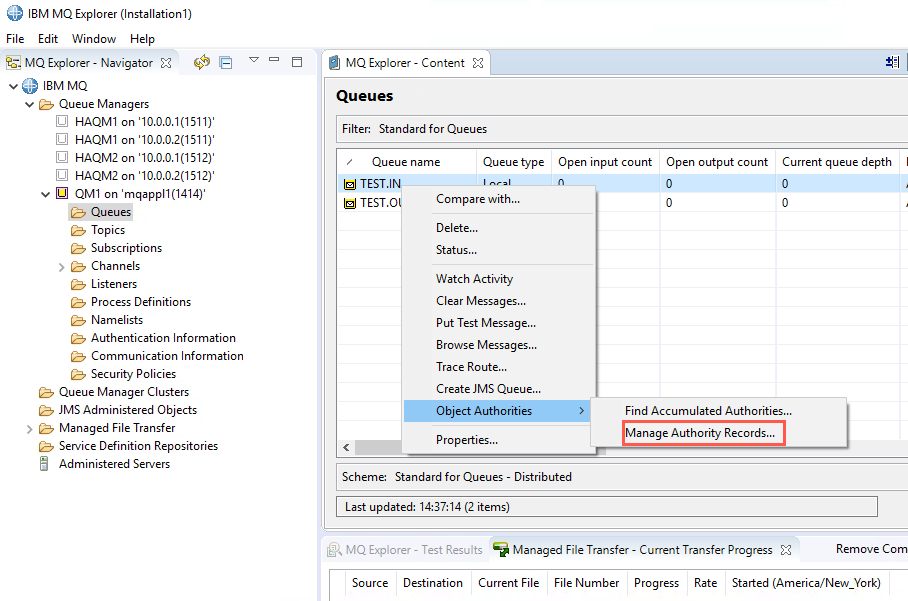Click icon of HAQM1 on '10.0.0.1(1511)'

[61, 122]
